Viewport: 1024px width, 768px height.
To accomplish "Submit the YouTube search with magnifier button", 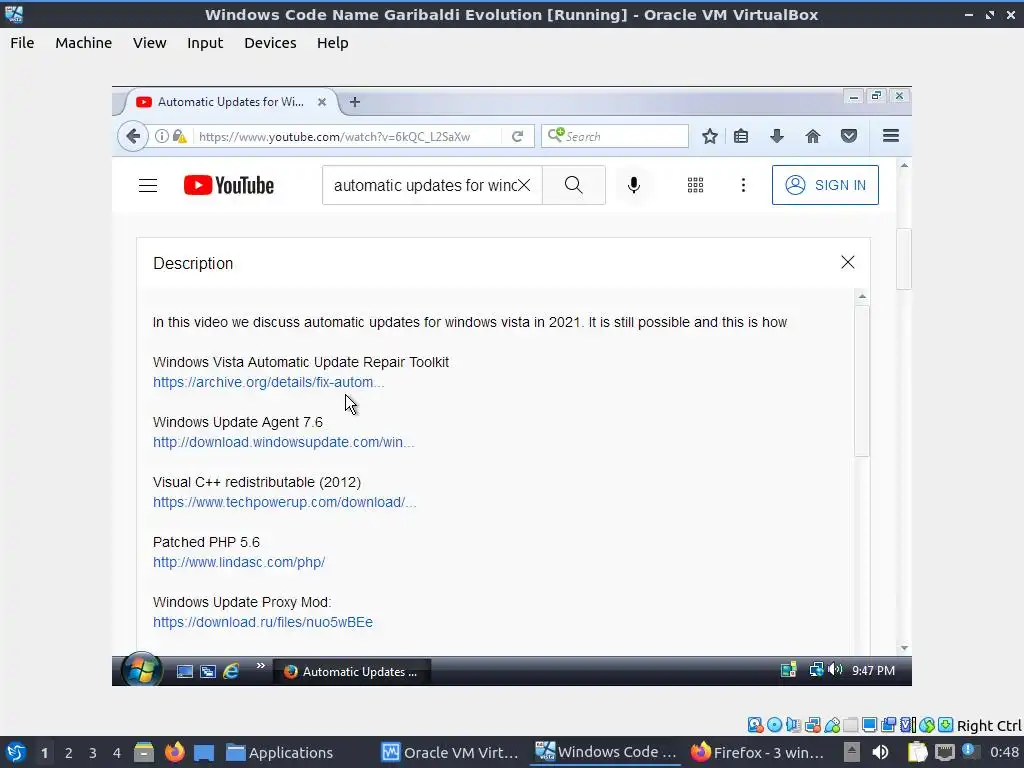I will click(573, 185).
